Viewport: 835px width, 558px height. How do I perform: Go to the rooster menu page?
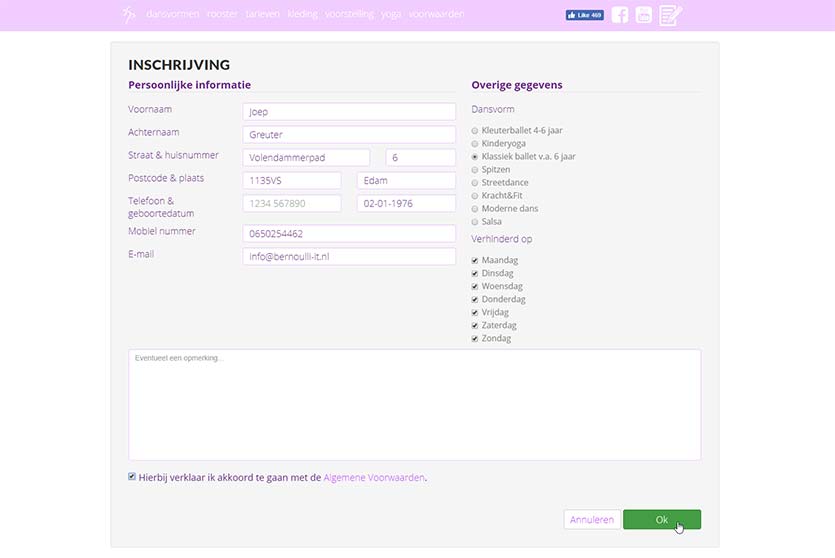222,15
